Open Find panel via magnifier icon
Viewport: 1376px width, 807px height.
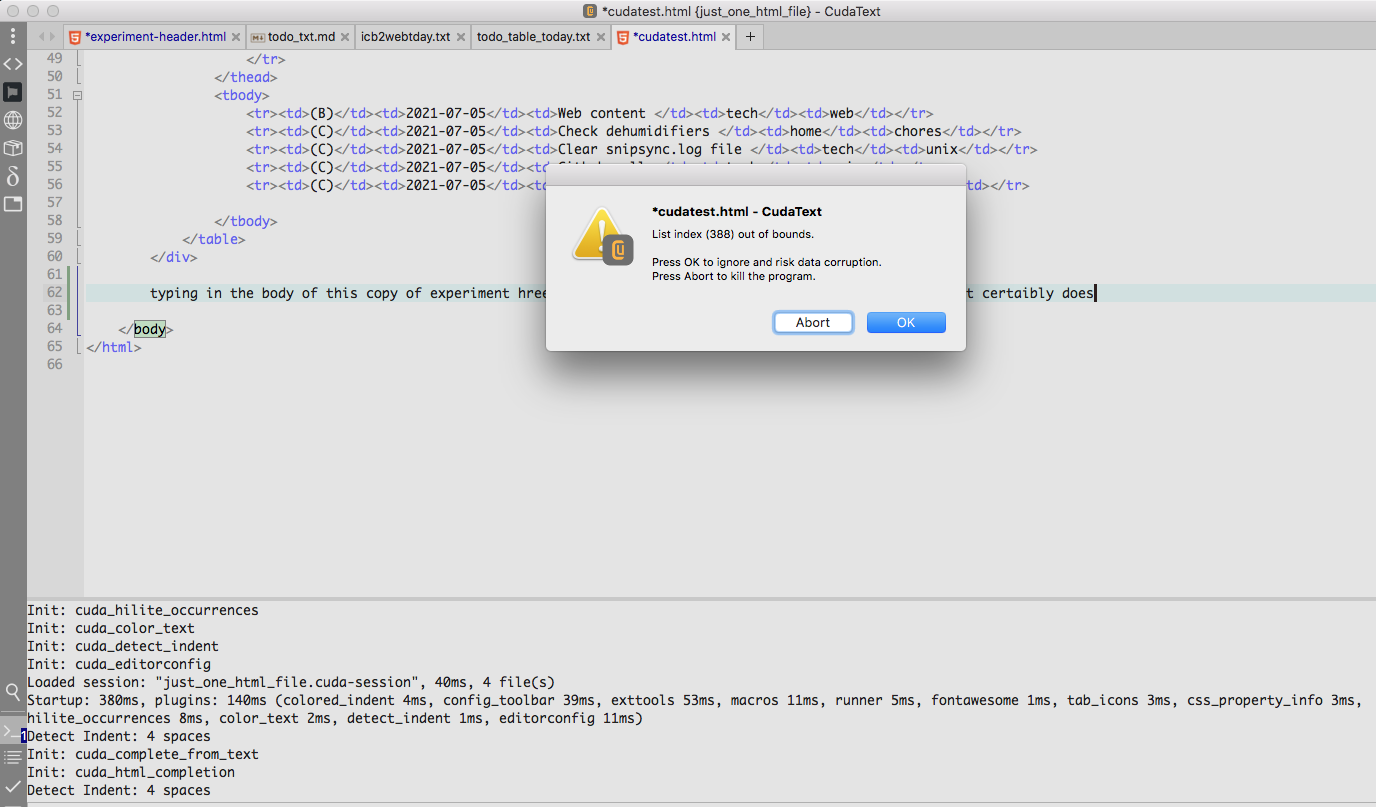13,691
